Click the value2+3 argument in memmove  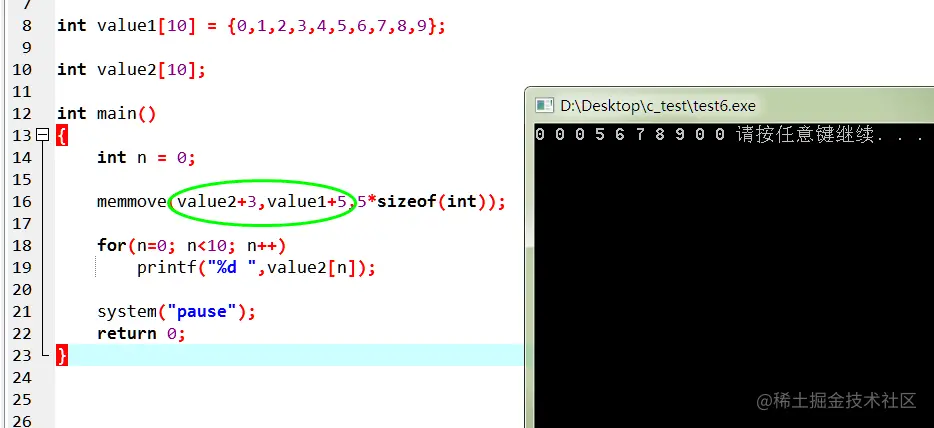[217, 202]
